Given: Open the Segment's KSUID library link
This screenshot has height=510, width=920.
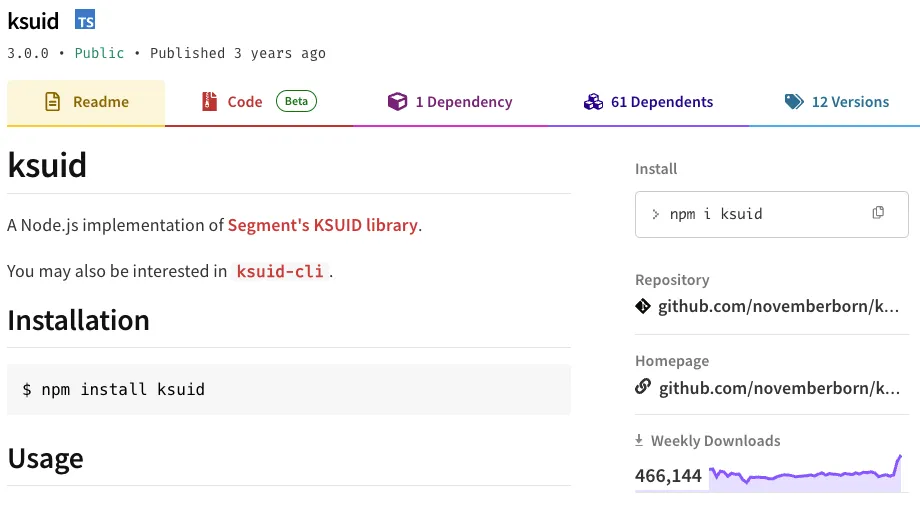Looking at the screenshot, I should pos(322,225).
